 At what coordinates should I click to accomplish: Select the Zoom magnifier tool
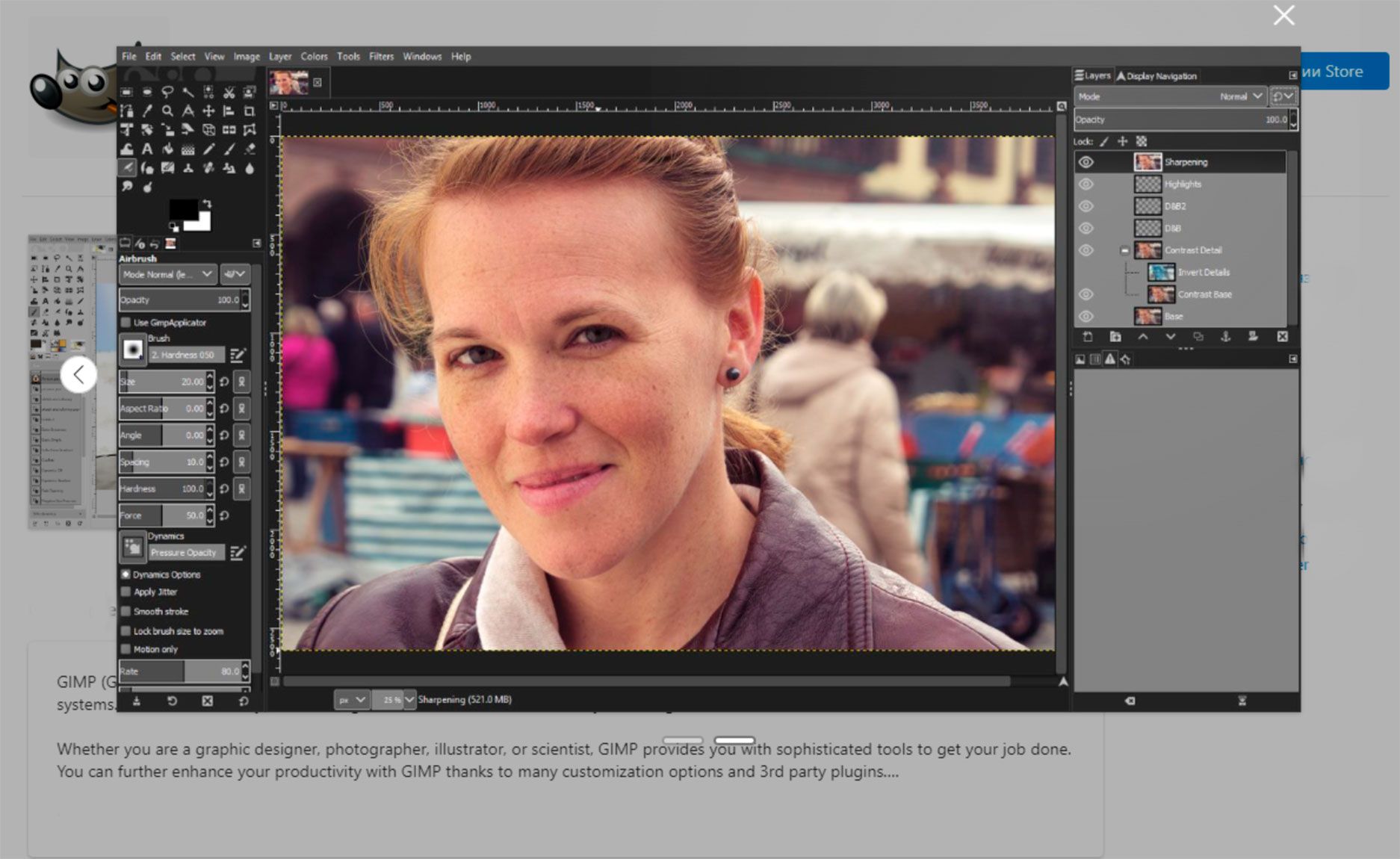pos(167,111)
